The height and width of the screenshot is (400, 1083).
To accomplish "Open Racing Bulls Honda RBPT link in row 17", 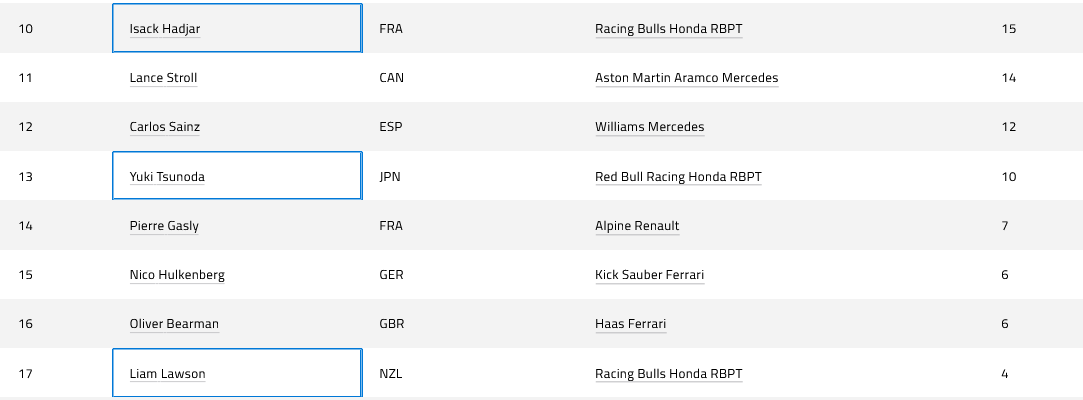I will click(x=669, y=374).
